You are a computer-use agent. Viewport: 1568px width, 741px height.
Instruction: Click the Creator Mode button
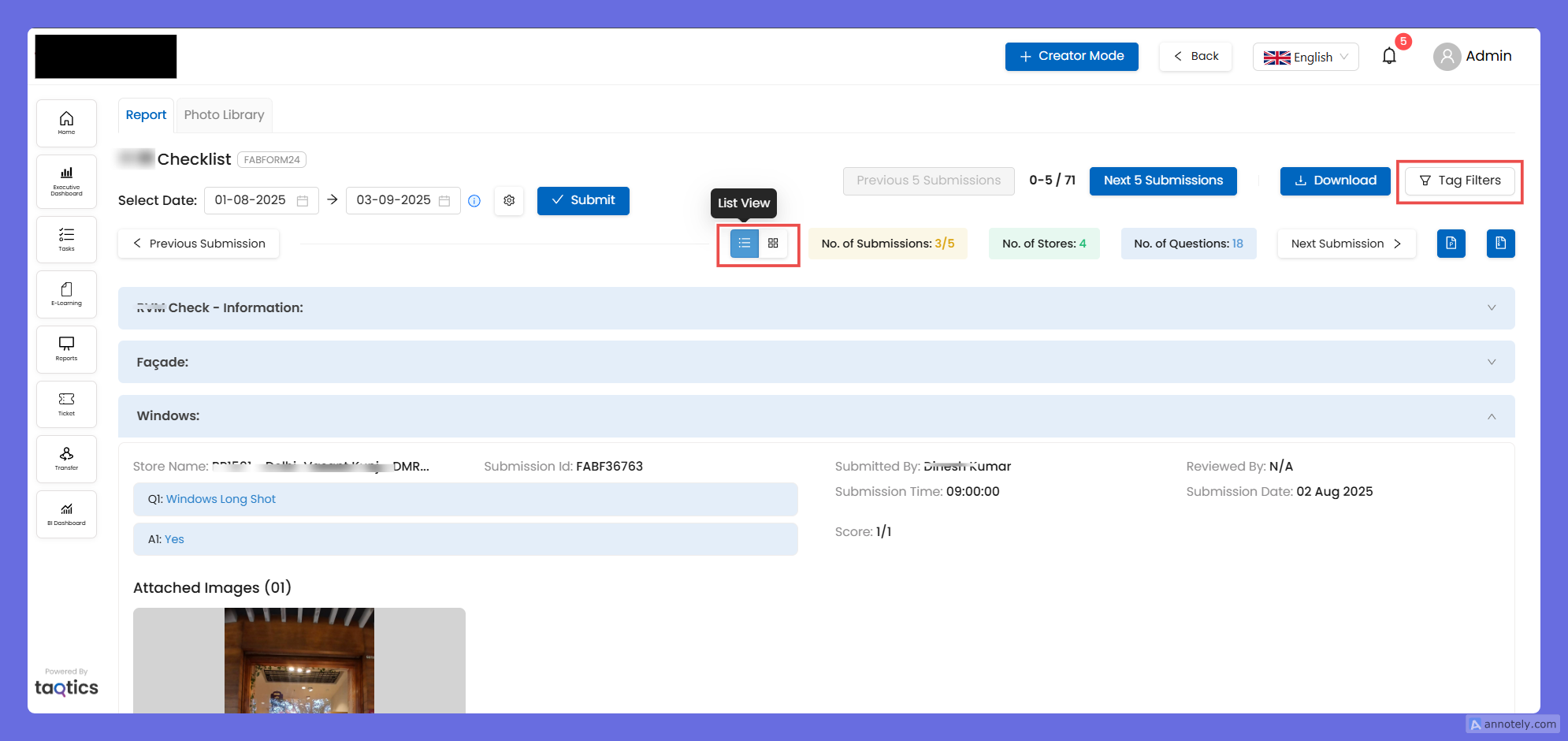(x=1072, y=57)
